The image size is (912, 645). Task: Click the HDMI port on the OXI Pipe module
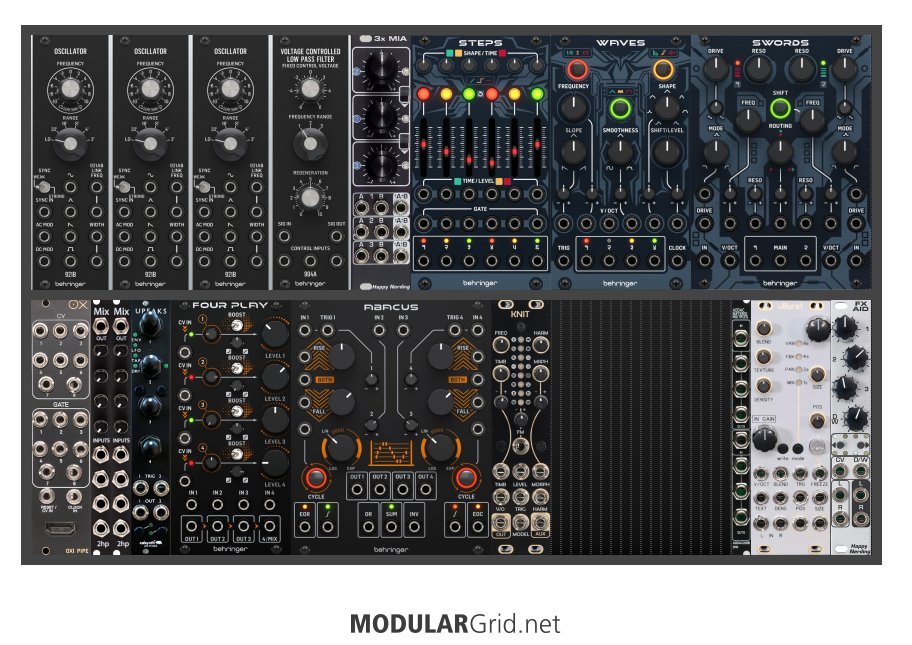tap(60, 529)
